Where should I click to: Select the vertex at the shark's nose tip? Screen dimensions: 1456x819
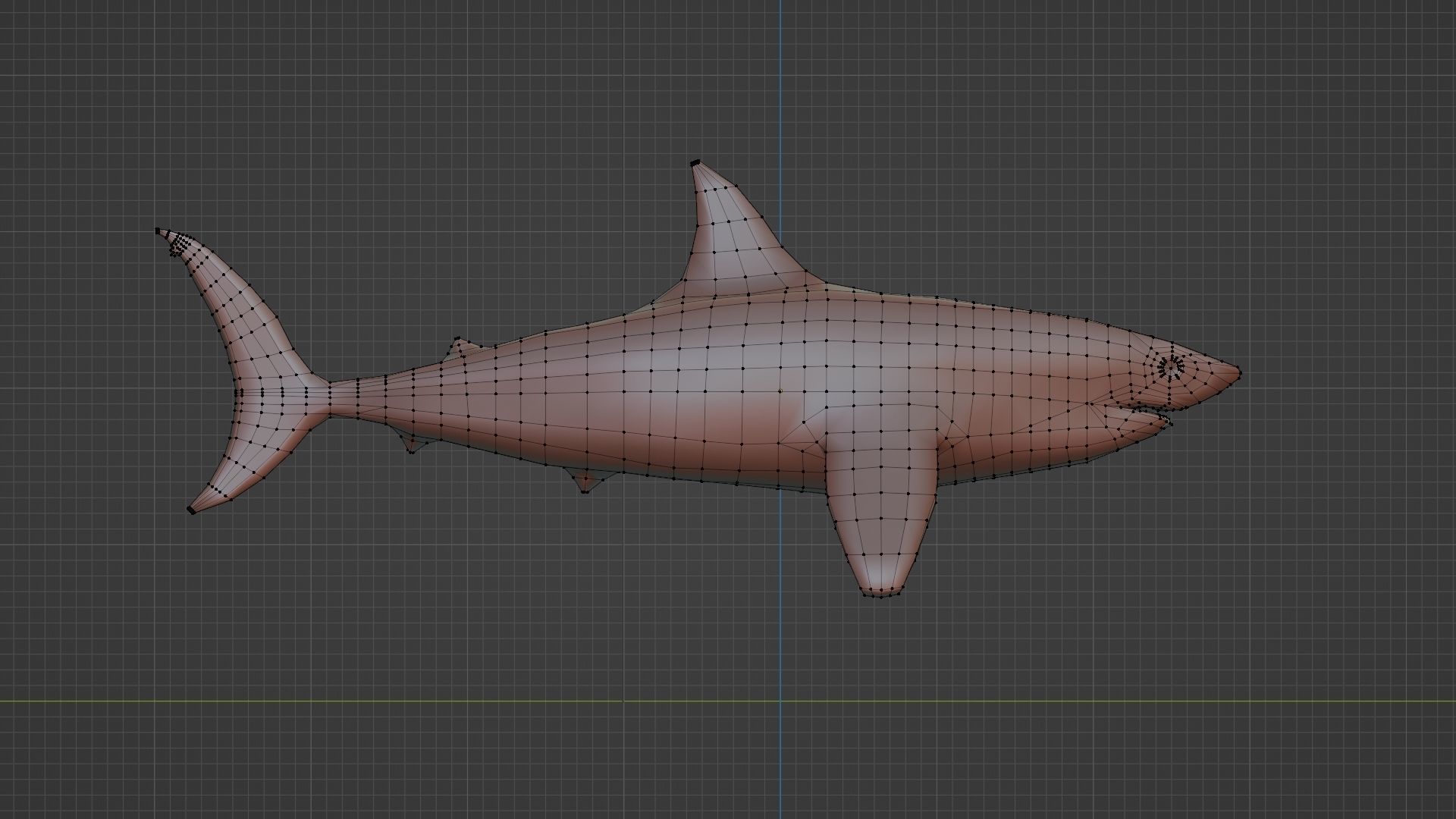pos(1239,372)
